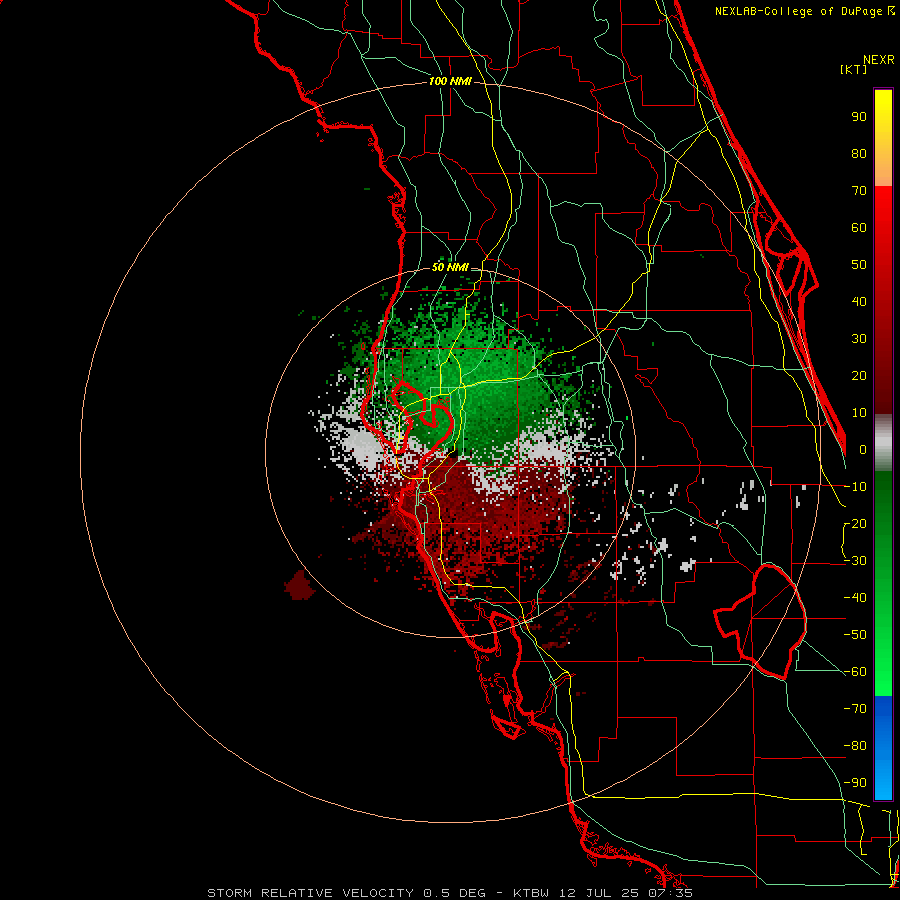Click the NEXLAB-College of DuPage label
This screenshot has height=900, width=900.
804,11
